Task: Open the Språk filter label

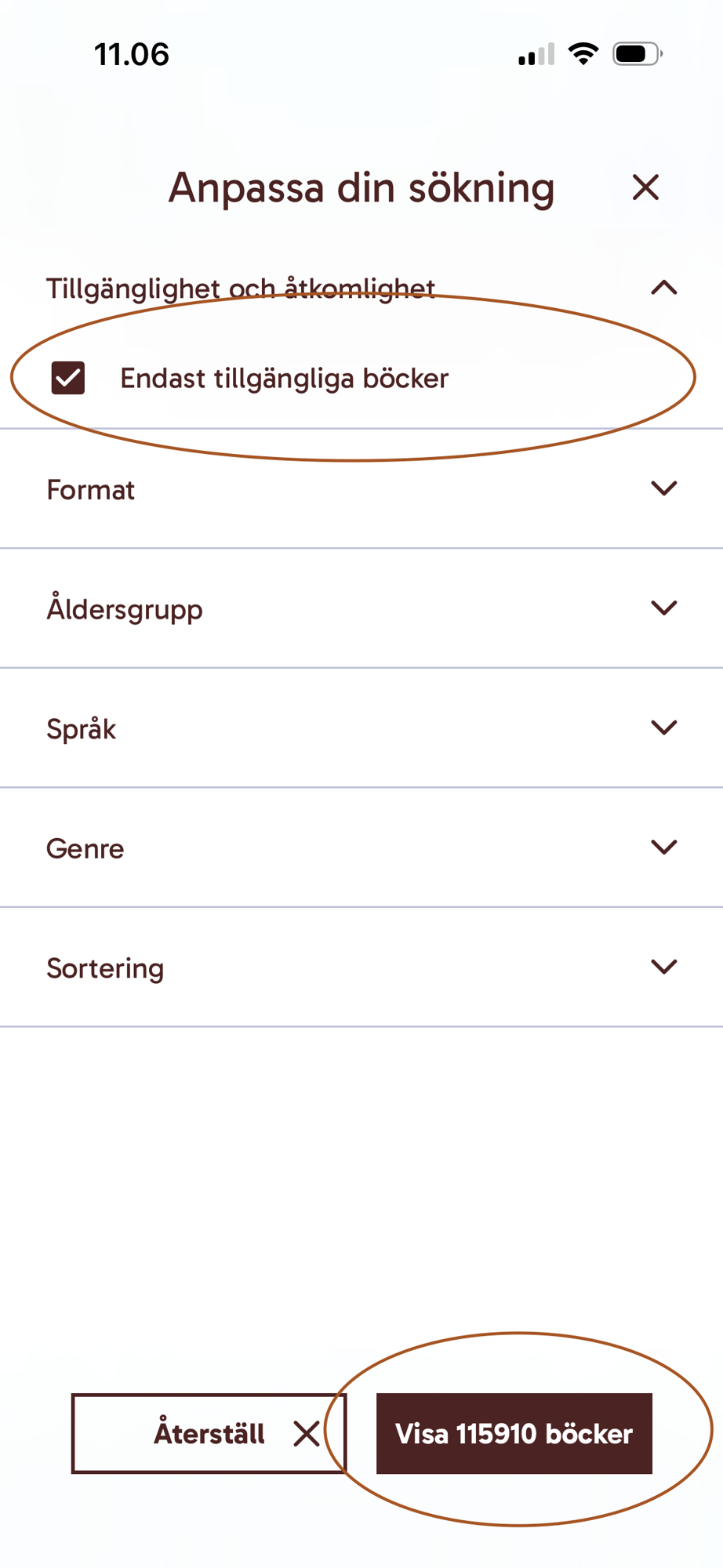Action: (x=82, y=729)
